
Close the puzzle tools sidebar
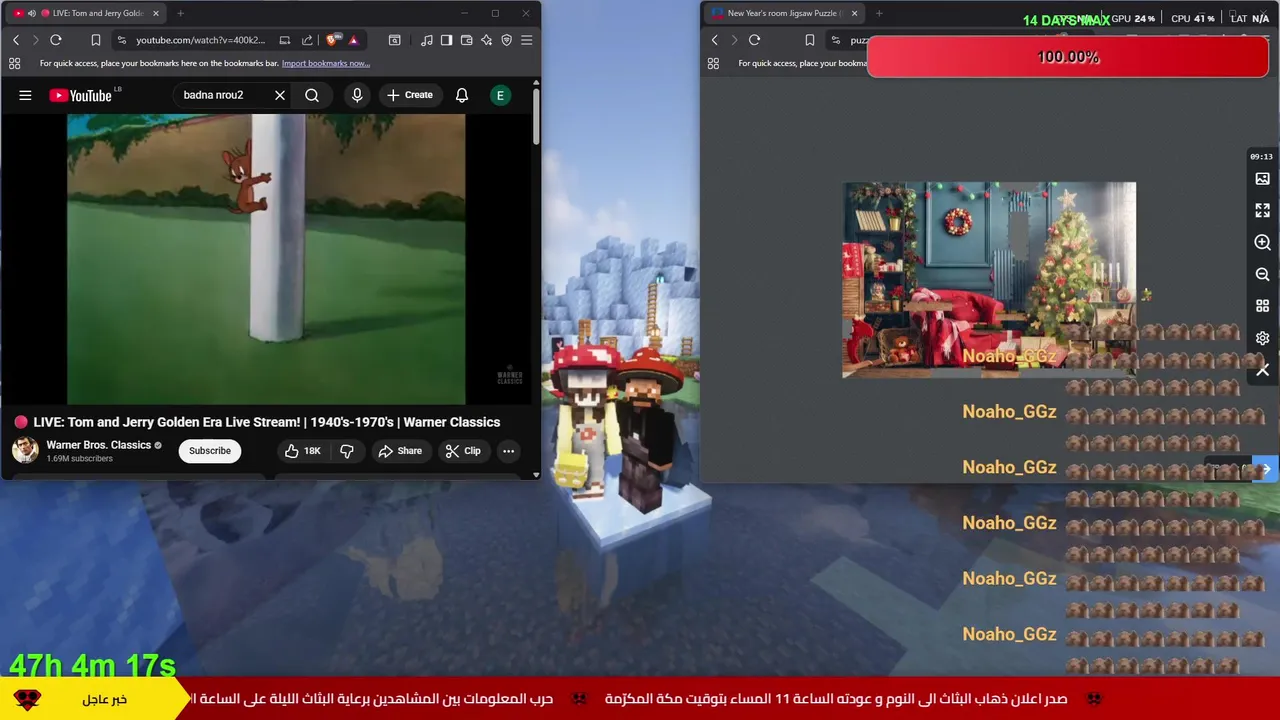[1262, 370]
